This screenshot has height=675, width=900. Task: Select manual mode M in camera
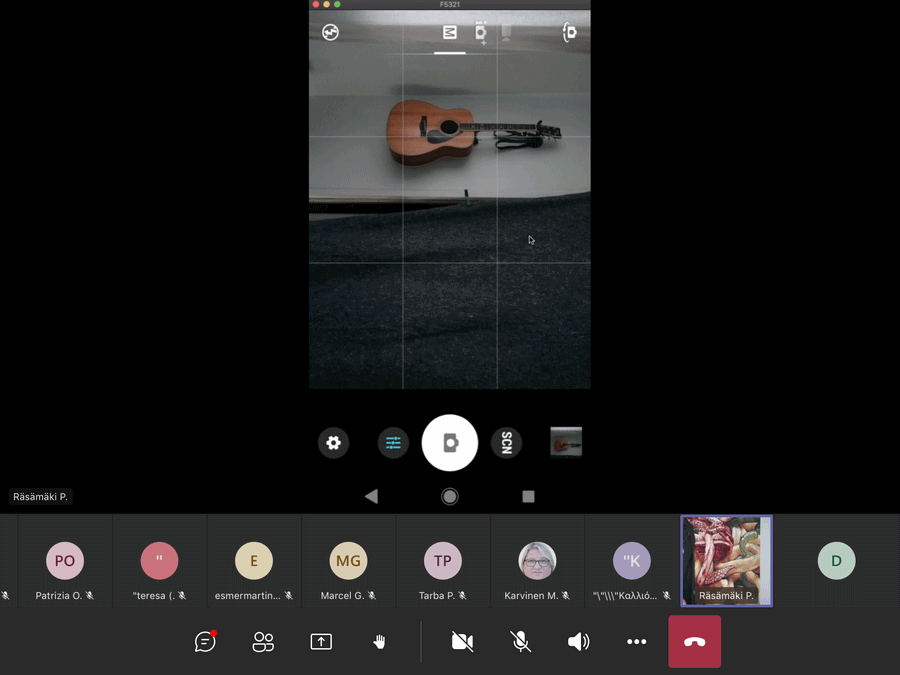coord(450,33)
